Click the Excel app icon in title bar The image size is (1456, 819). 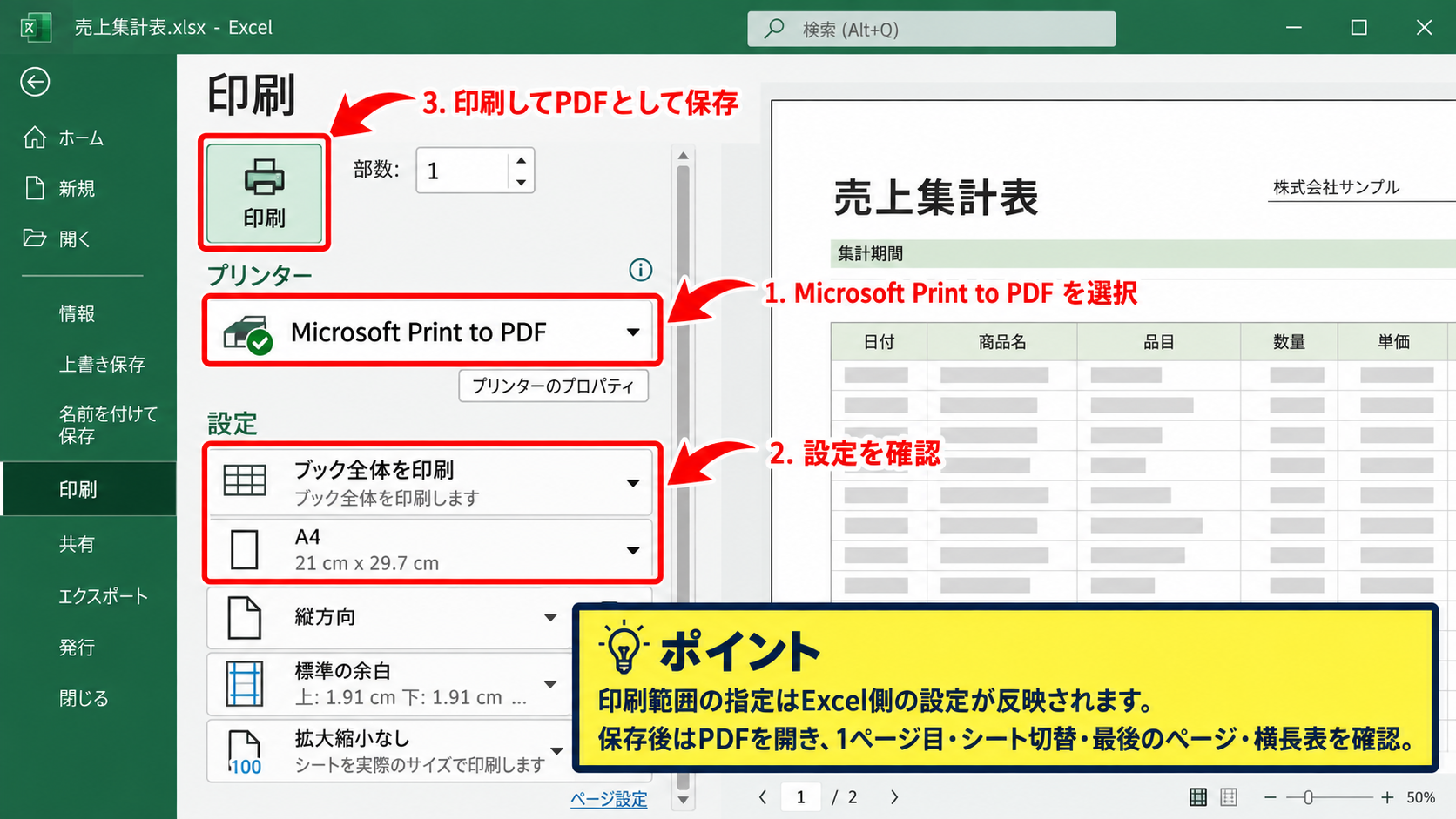tap(36, 27)
